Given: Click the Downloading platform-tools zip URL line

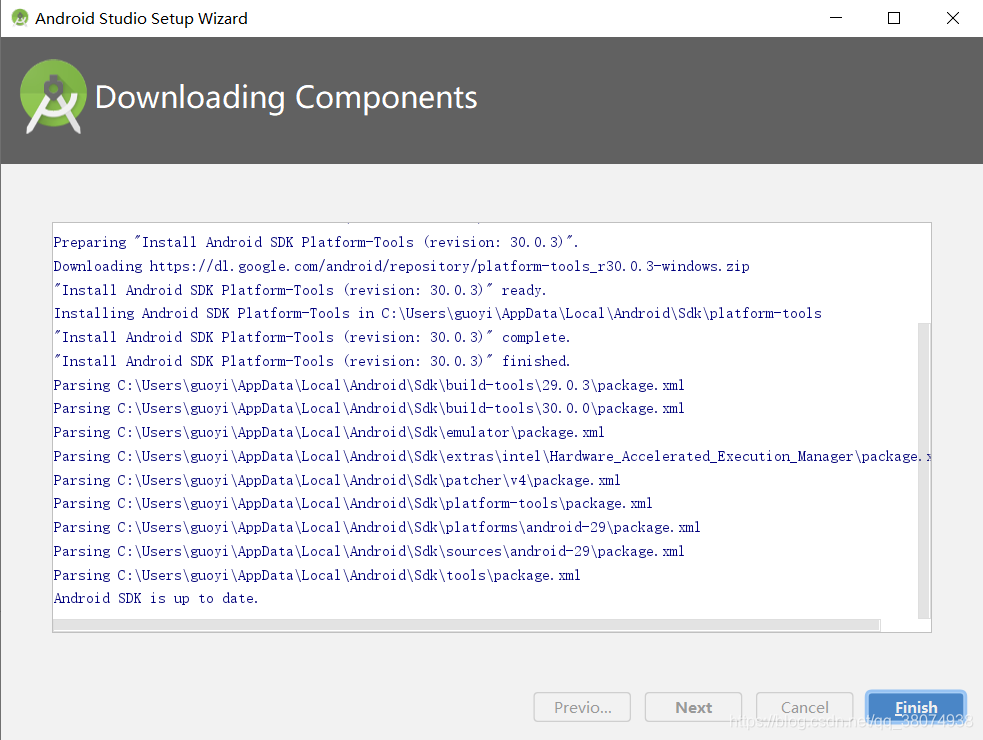Looking at the screenshot, I should click(x=401, y=266).
